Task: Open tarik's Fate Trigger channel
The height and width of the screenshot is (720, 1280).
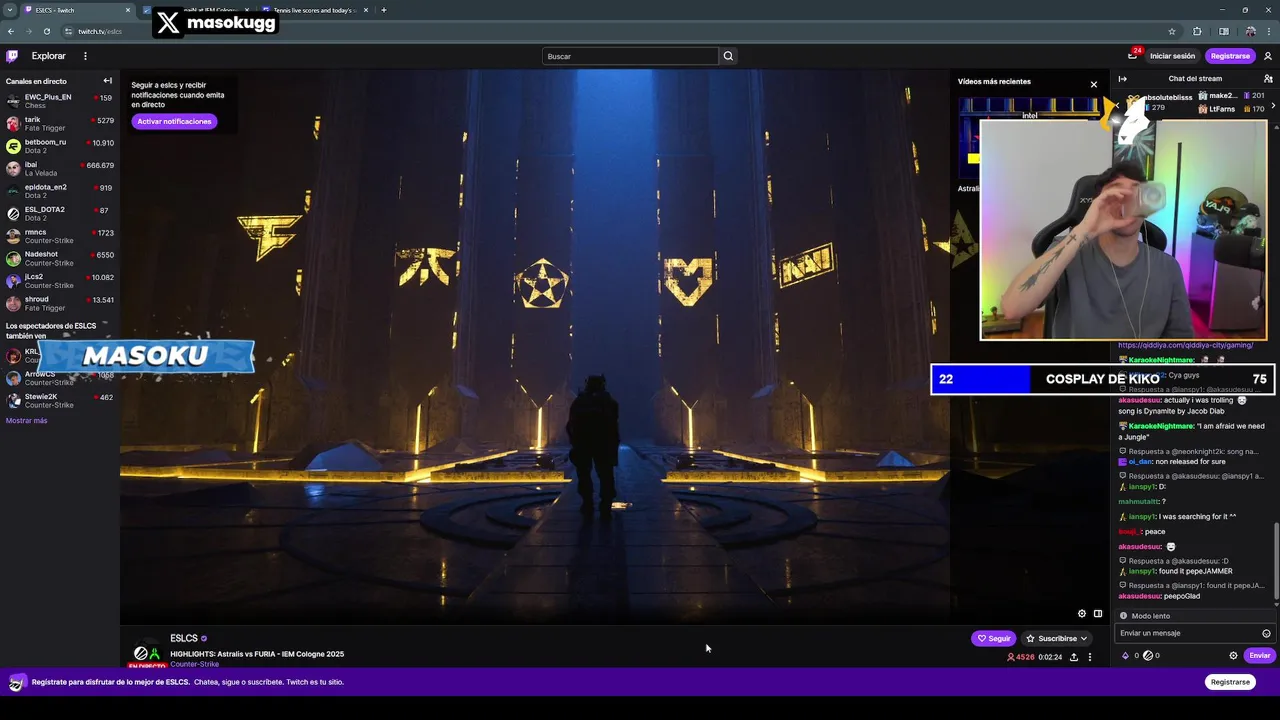Action: pyautogui.click(x=60, y=123)
